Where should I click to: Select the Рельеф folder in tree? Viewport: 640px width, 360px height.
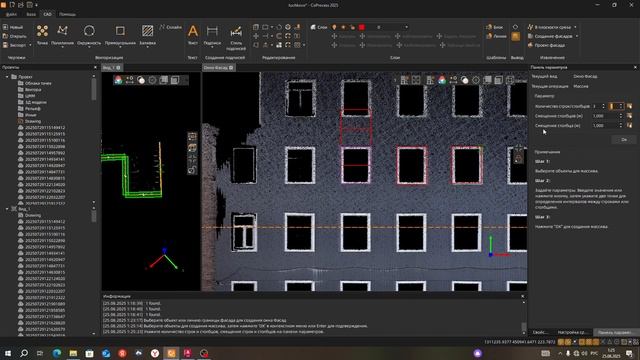[32, 109]
